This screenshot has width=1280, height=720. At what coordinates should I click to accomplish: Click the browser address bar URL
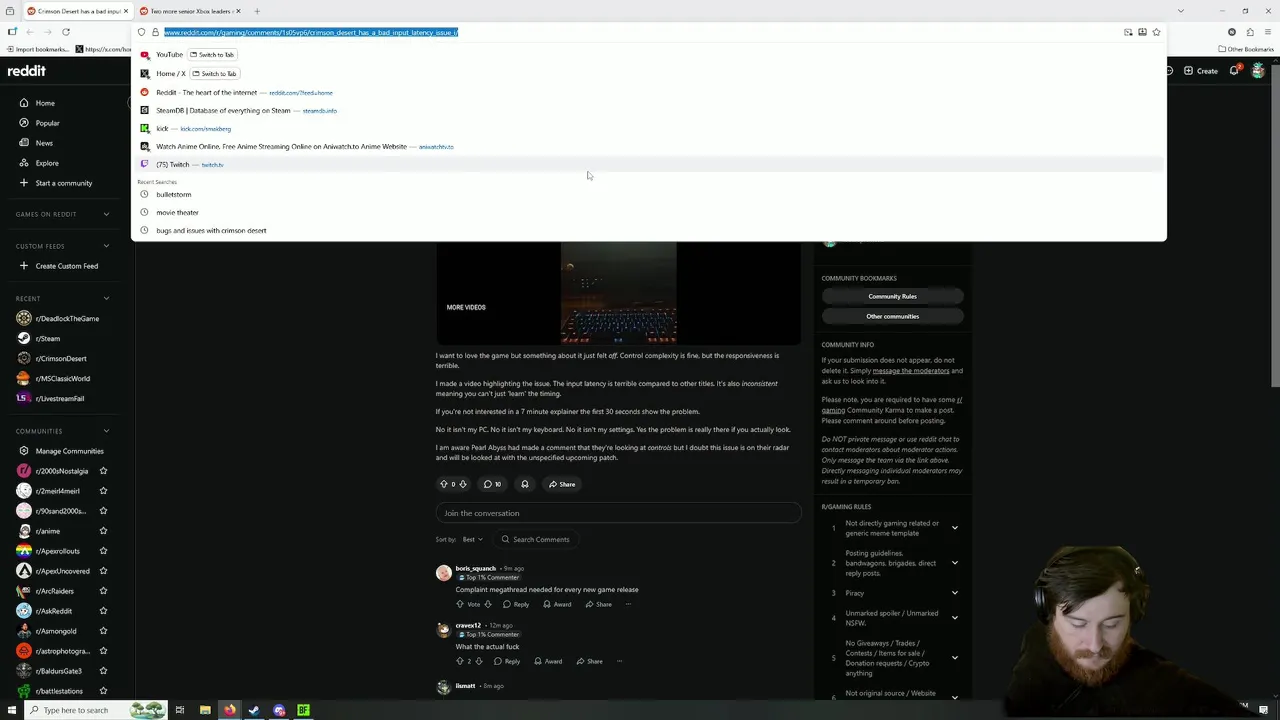(311, 33)
